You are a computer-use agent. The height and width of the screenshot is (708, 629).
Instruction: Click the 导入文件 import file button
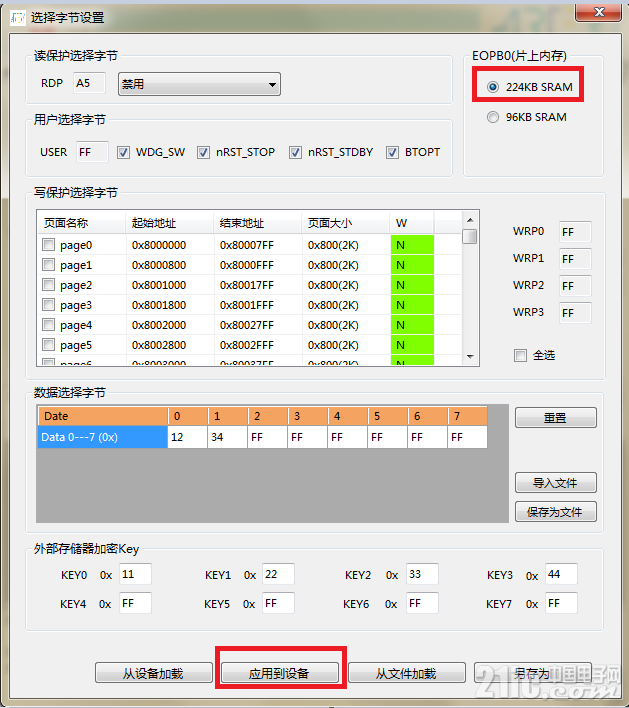click(x=555, y=483)
